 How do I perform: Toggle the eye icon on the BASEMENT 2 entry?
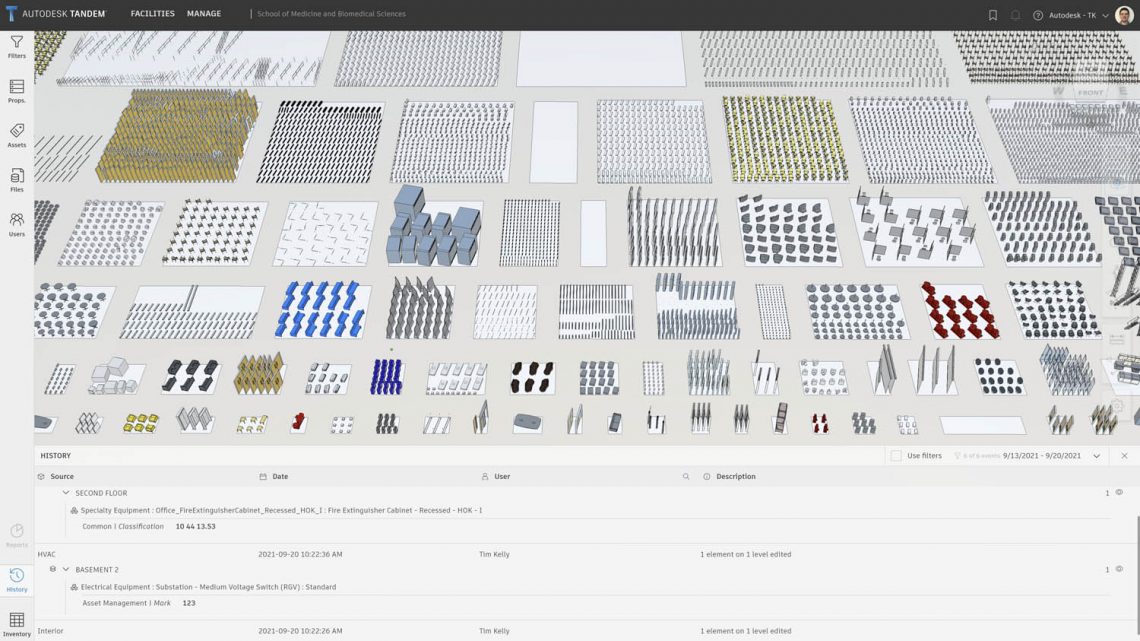coord(1121,567)
